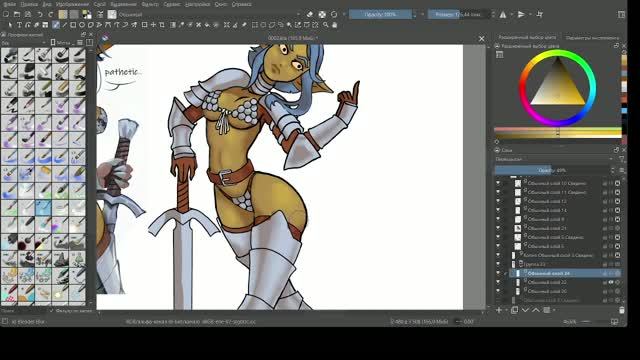
Task: Open the 'Слой' menu
Action: click(99, 4)
